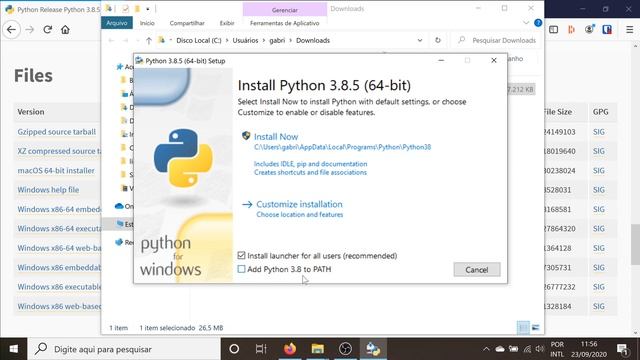Open notification center icon

[x=622, y=349]
